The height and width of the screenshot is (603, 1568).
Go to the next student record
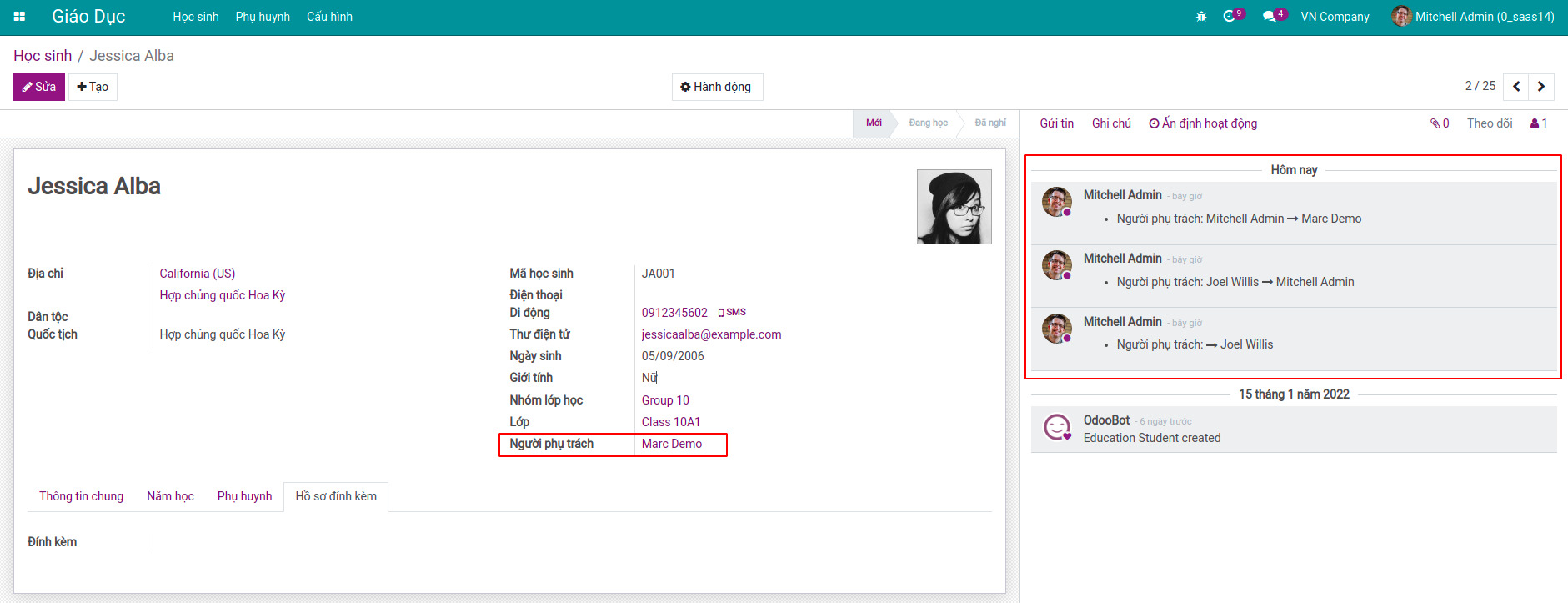coord(1541,87)
